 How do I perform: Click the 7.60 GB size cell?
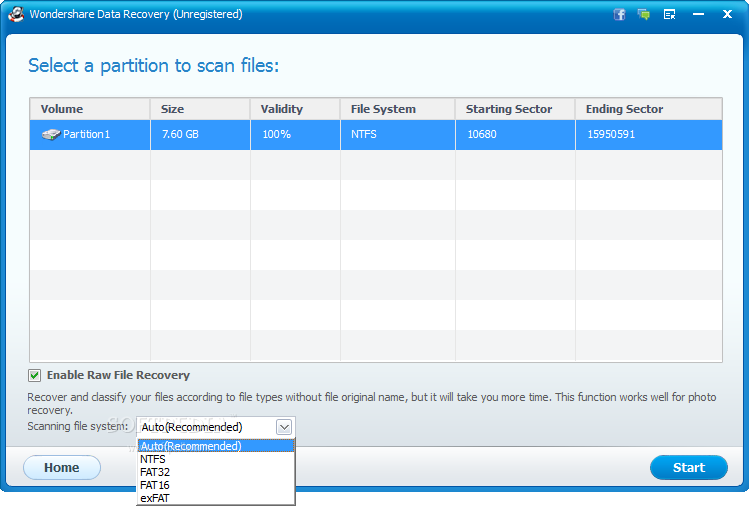[200, 135]
